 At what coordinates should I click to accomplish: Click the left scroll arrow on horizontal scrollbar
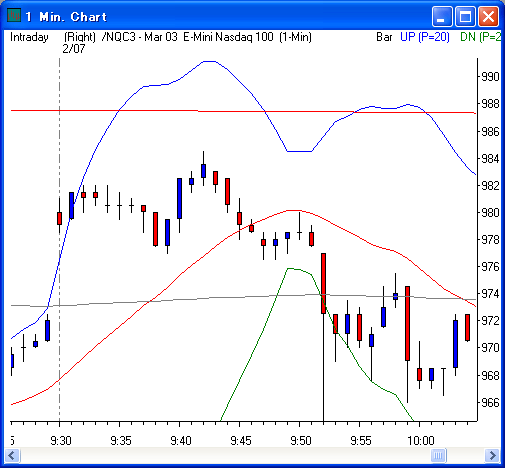[12, 455]
